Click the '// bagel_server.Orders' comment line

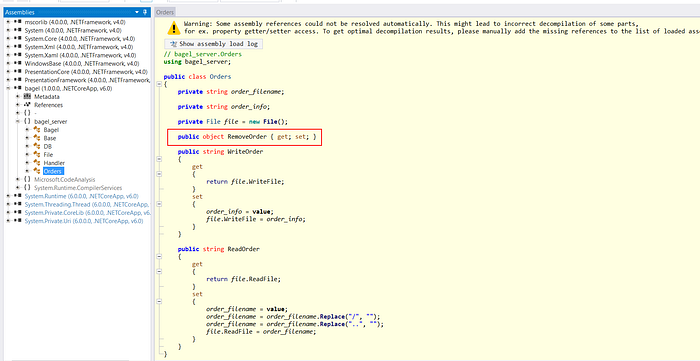[x=203, y=54]
